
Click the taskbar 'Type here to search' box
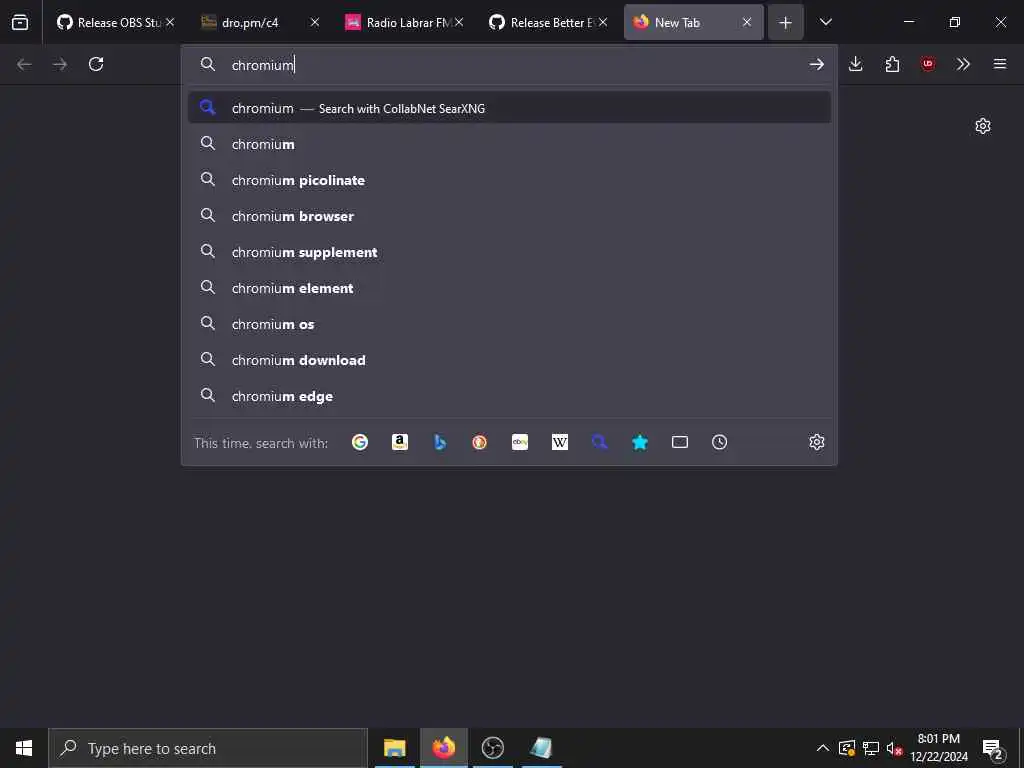(x=208, y=748)
